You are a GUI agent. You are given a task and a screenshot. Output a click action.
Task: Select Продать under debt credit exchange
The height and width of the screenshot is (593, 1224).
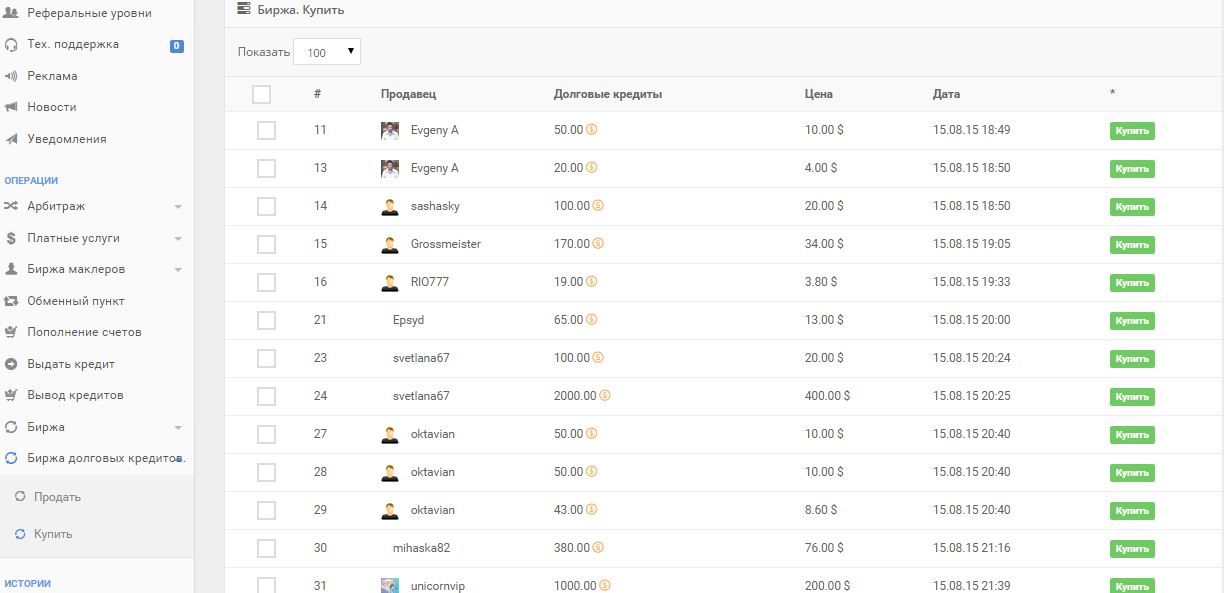[57, 497]
